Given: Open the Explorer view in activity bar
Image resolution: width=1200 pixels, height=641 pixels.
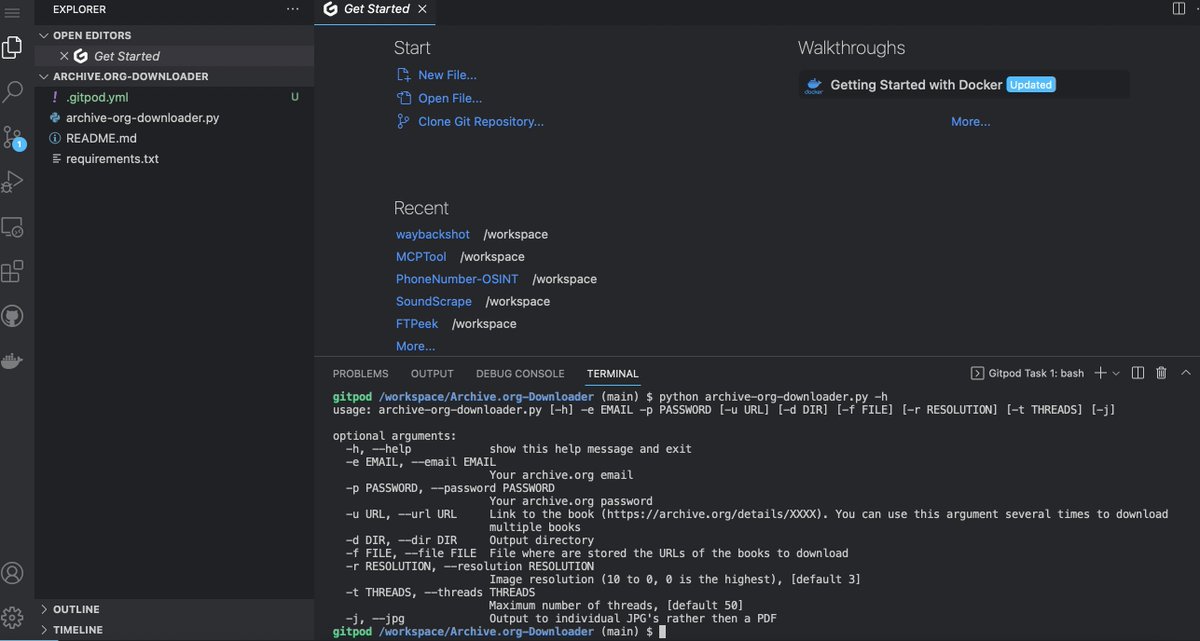Looking at the screenshot, I should 13,47.
